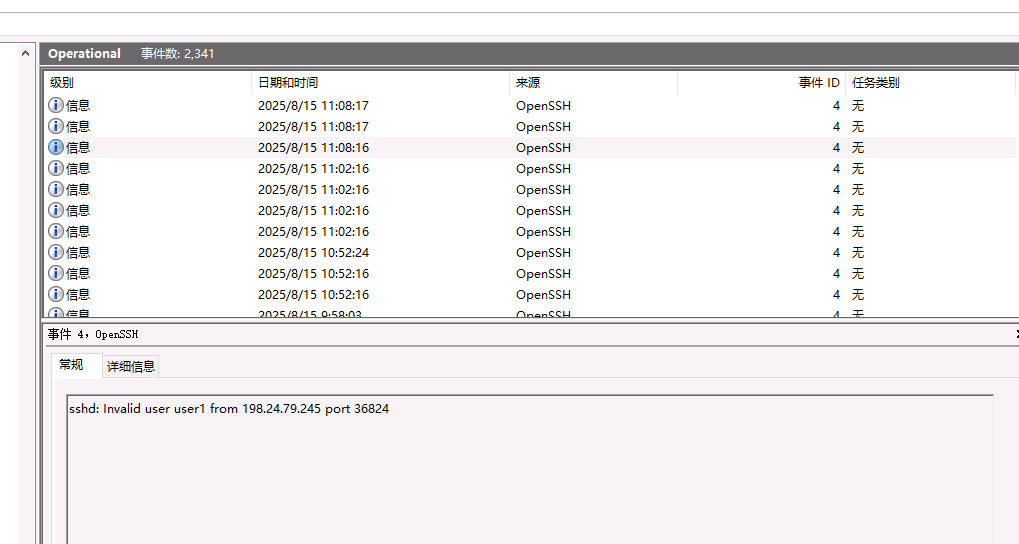This screenshot has width=1019, height=544.
Task: Click info icon of the last 11:02:16 event
Action: click(56, 231)
